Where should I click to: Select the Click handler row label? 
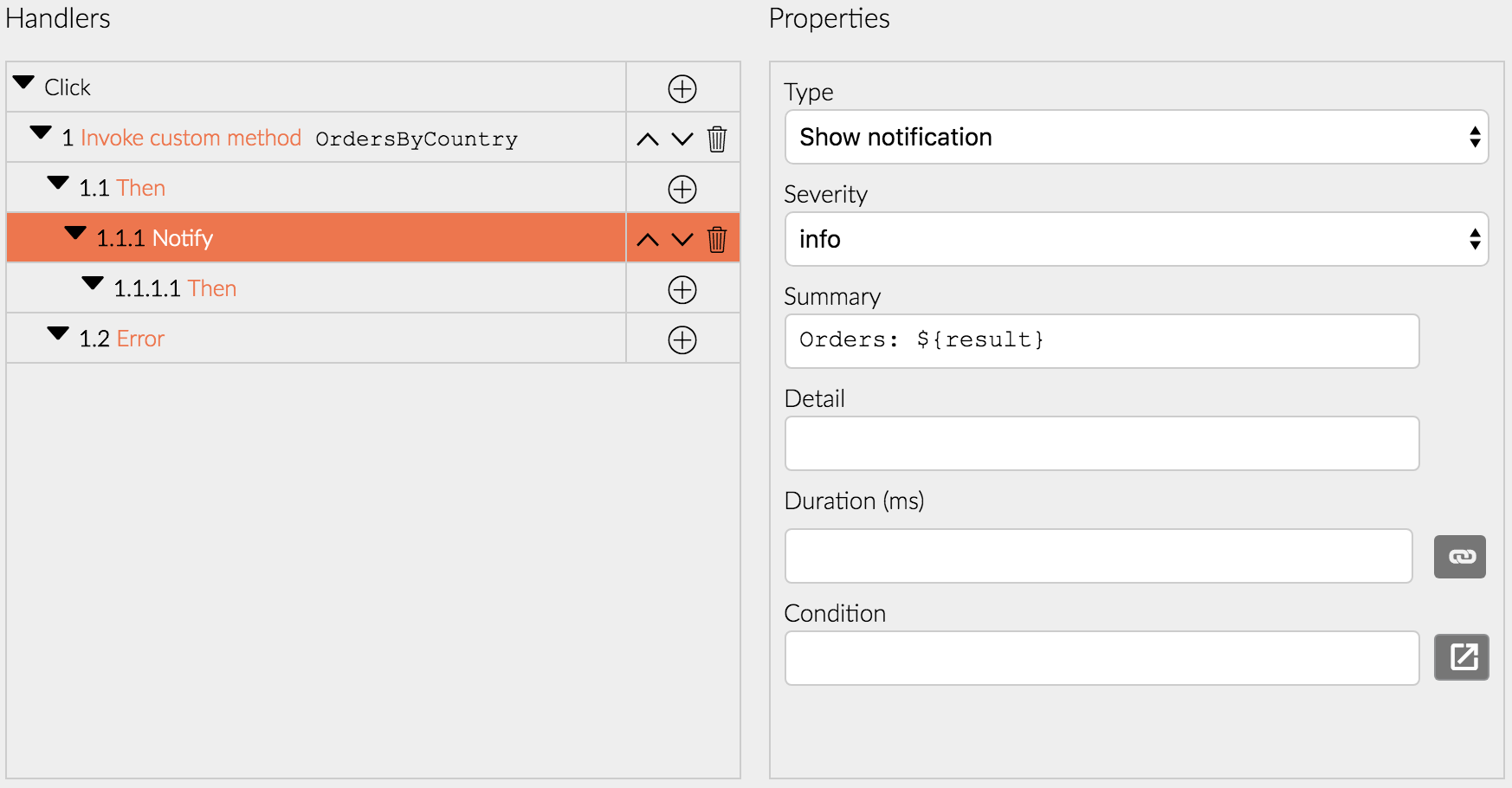[x=68, y=87]
